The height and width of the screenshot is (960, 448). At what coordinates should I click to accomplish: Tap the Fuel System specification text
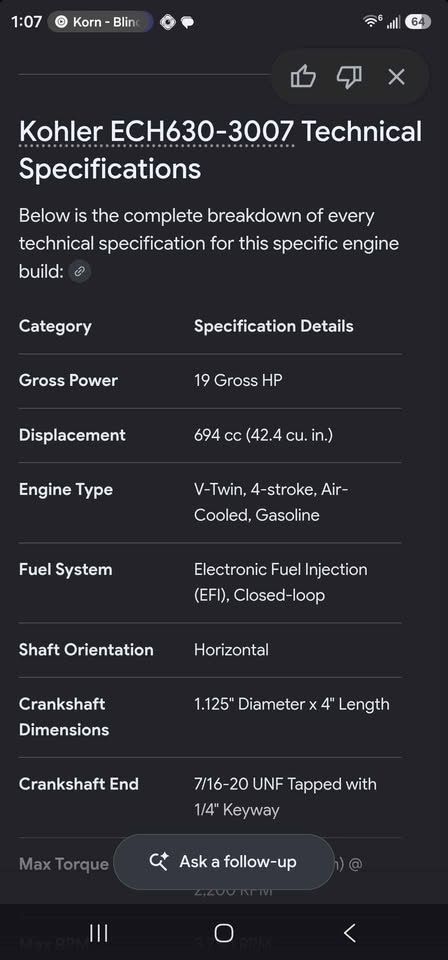click(x=281, y=582)
